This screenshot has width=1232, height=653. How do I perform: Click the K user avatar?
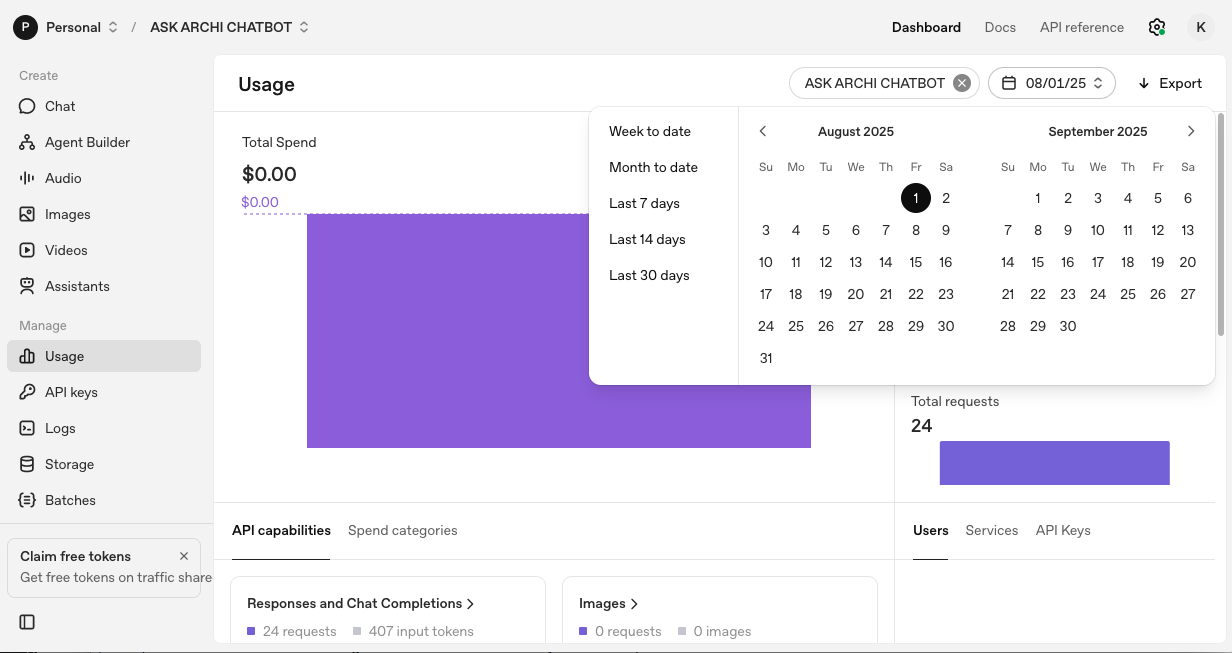[x=1201, y=27]
